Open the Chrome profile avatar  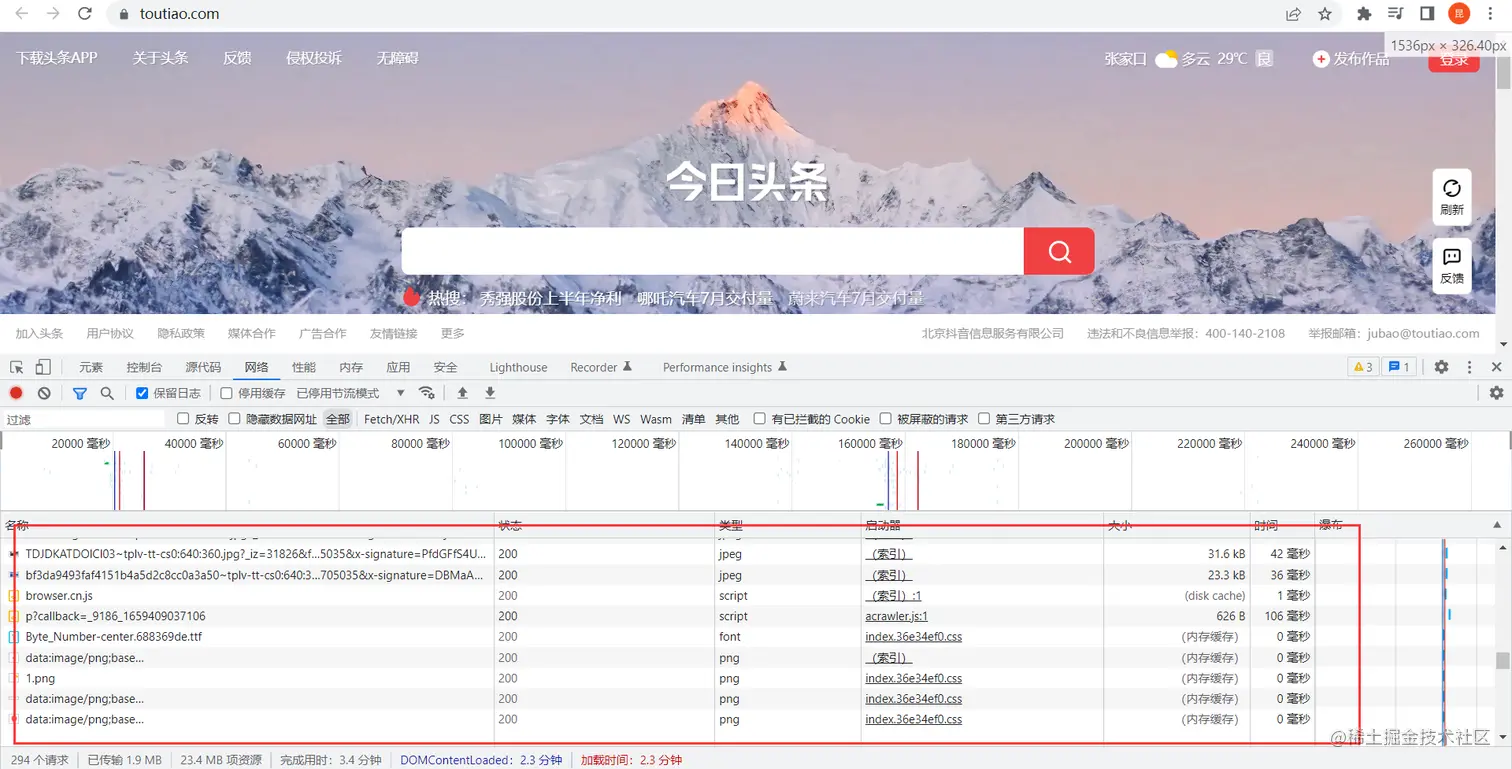pos(1459,14)
